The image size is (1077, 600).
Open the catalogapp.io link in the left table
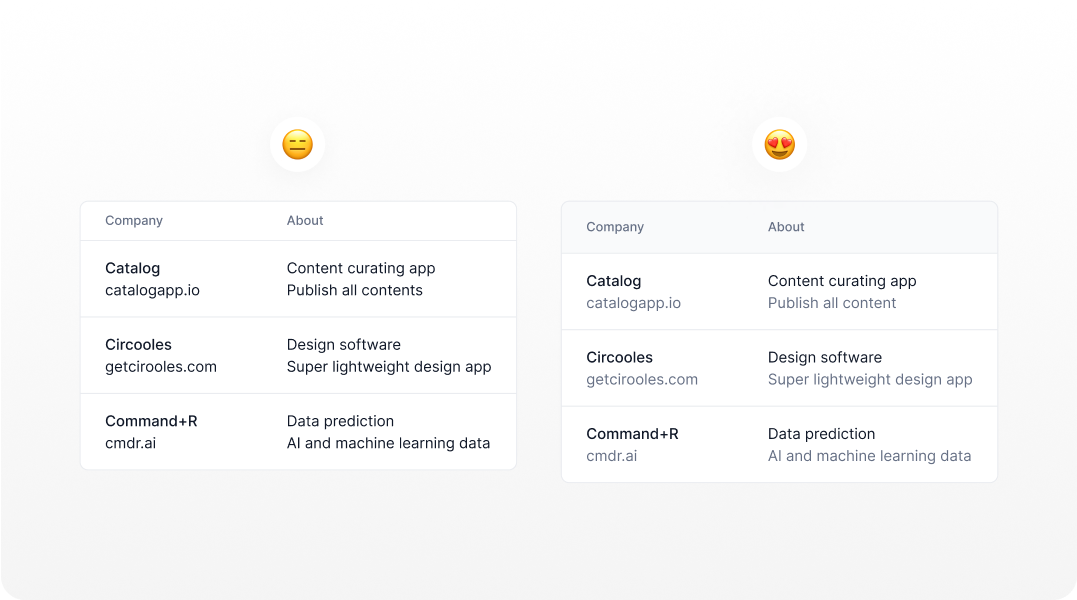pos(152,290)
